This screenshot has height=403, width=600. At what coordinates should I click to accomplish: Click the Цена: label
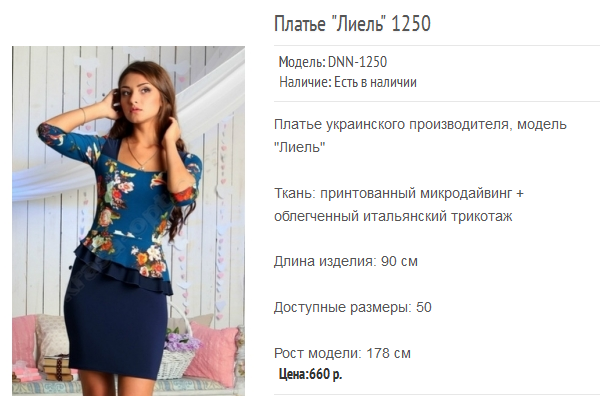[294, 374]
